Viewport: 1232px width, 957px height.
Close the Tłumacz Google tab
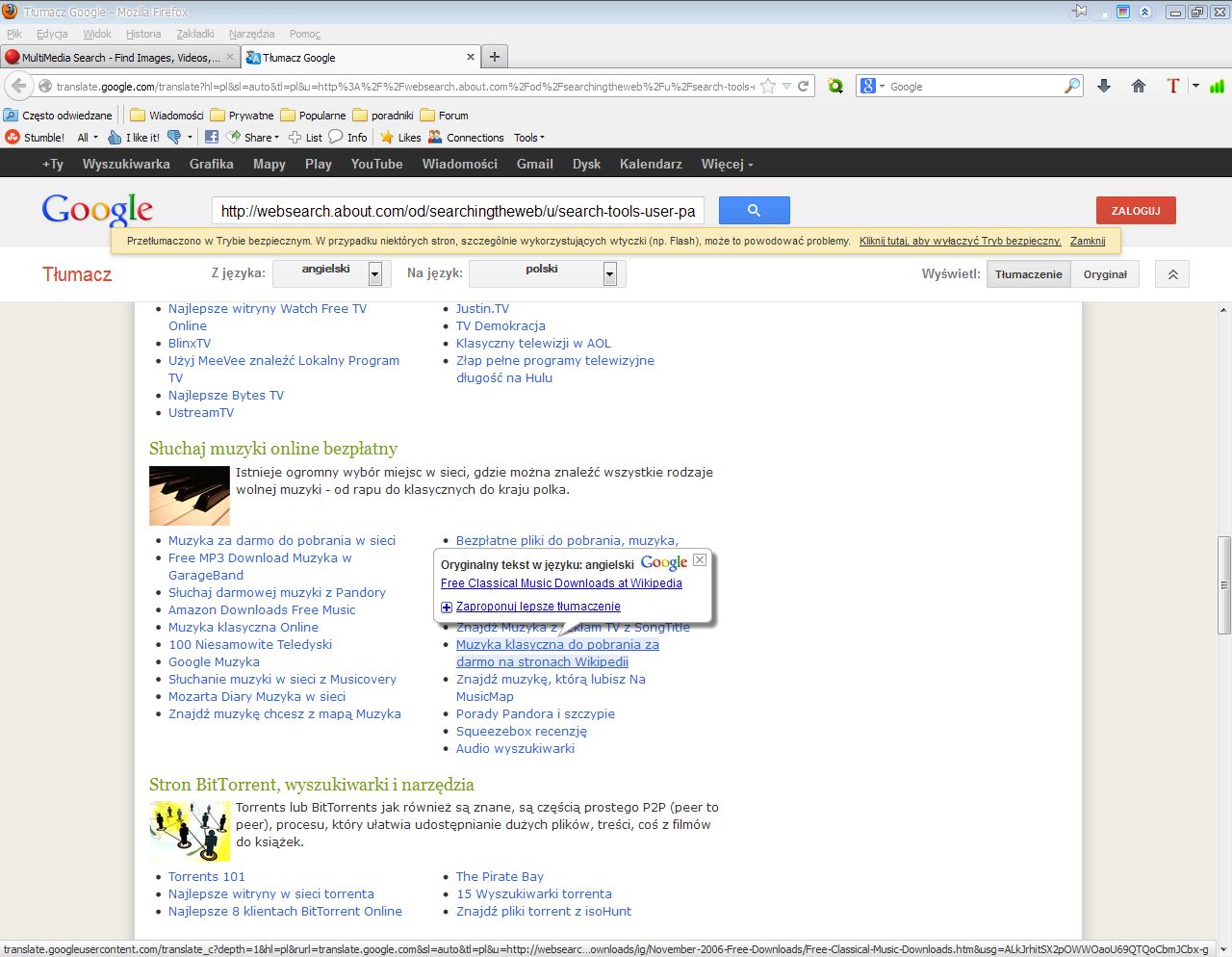(471, 57)
